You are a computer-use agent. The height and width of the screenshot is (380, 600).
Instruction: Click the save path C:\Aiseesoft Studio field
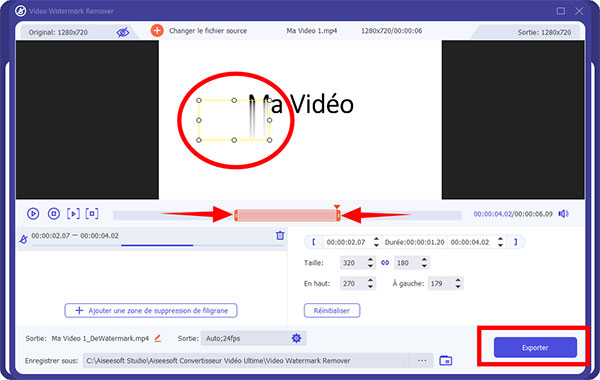246,360
